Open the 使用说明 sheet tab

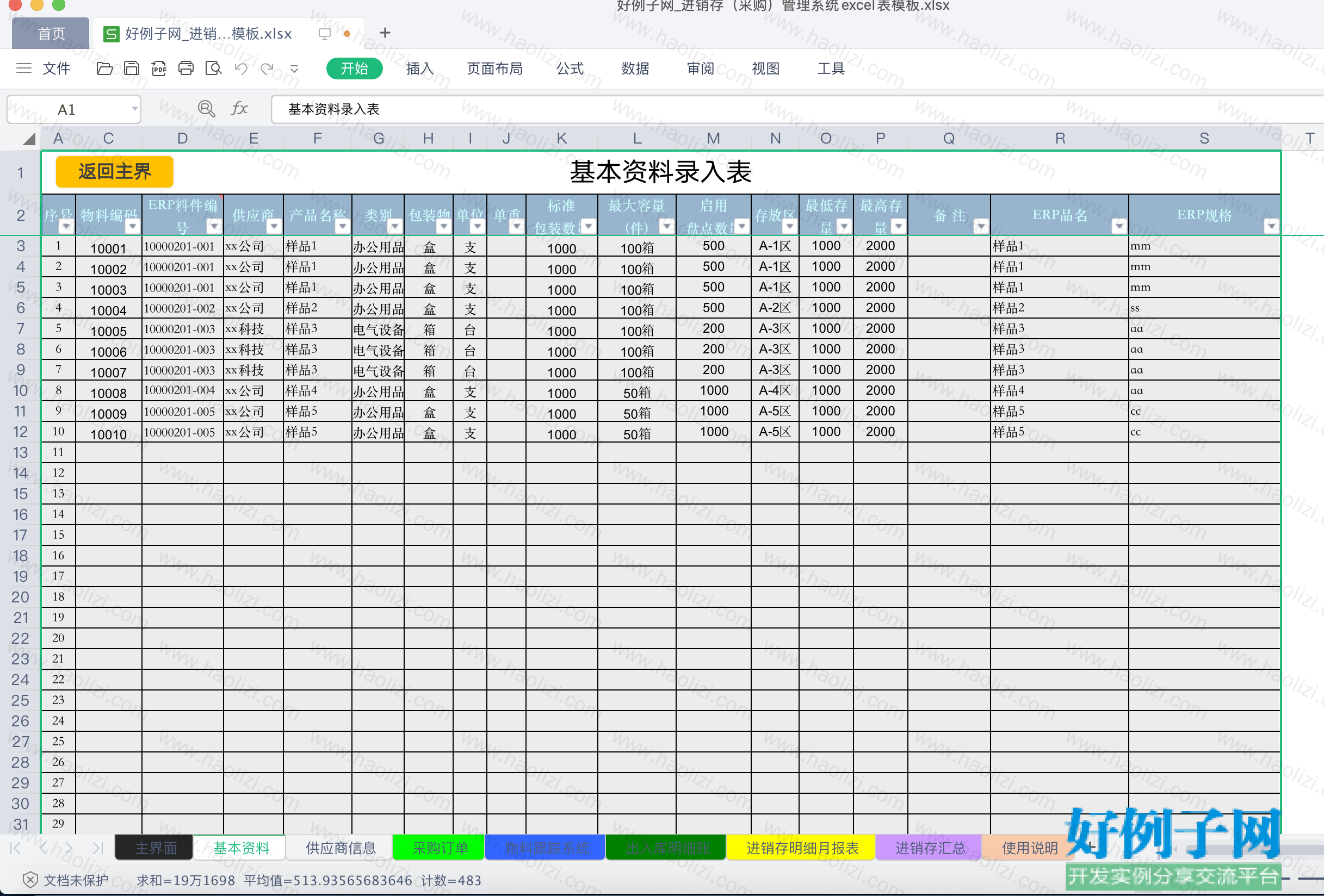click(x=1029, y=848)
